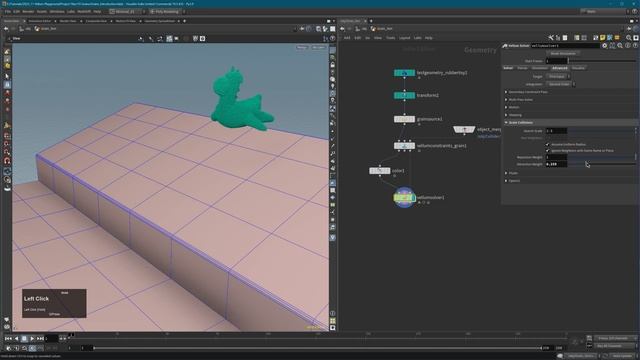Image resolution: width=640 pixels, height=360 pixels.
Task: Click the yellow sticky note icon
Action: [x=603, y=38]
